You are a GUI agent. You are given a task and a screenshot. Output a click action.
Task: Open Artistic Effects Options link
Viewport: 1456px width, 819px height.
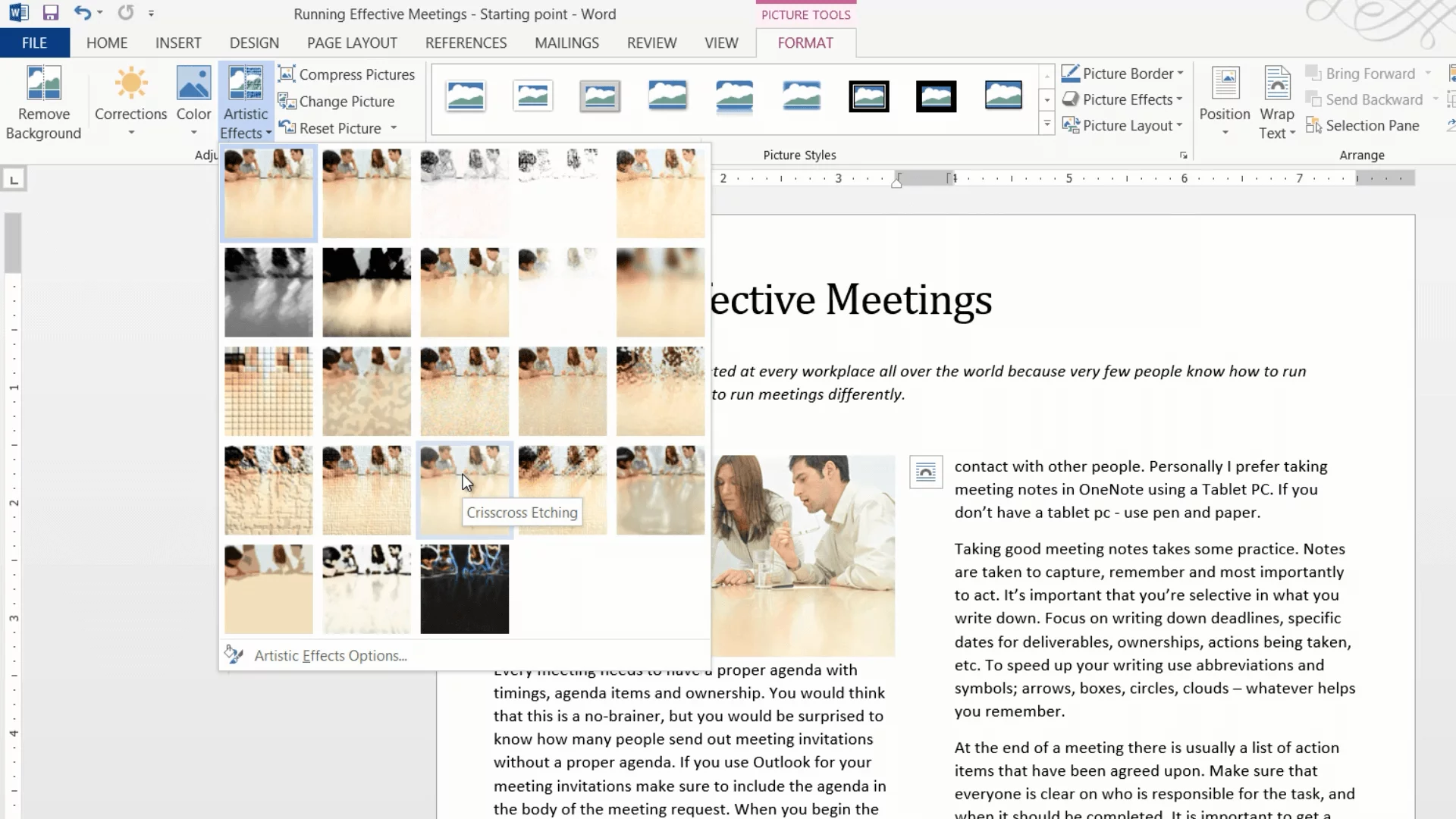(x=330, y=656)
